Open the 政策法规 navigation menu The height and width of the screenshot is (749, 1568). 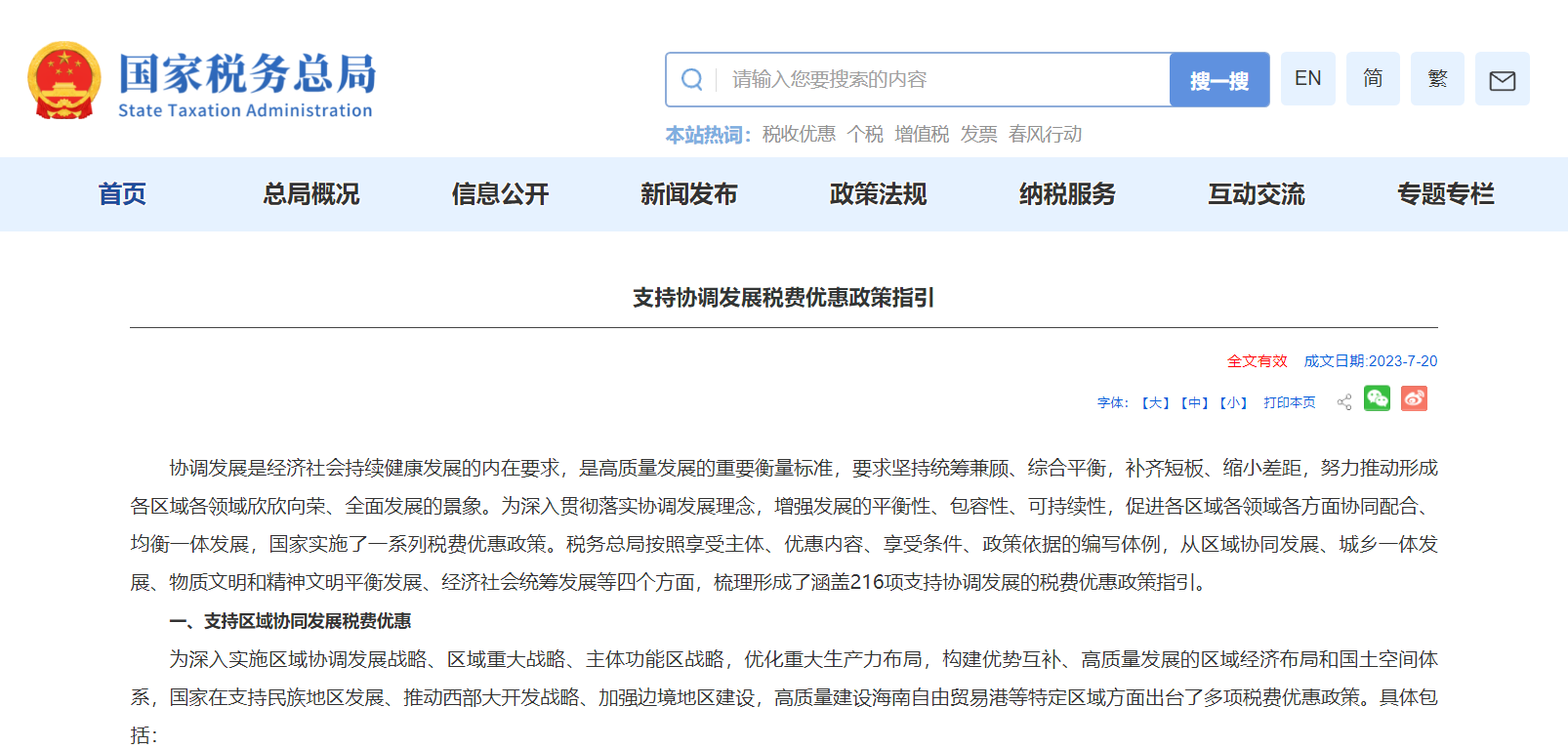coord(878,194)
